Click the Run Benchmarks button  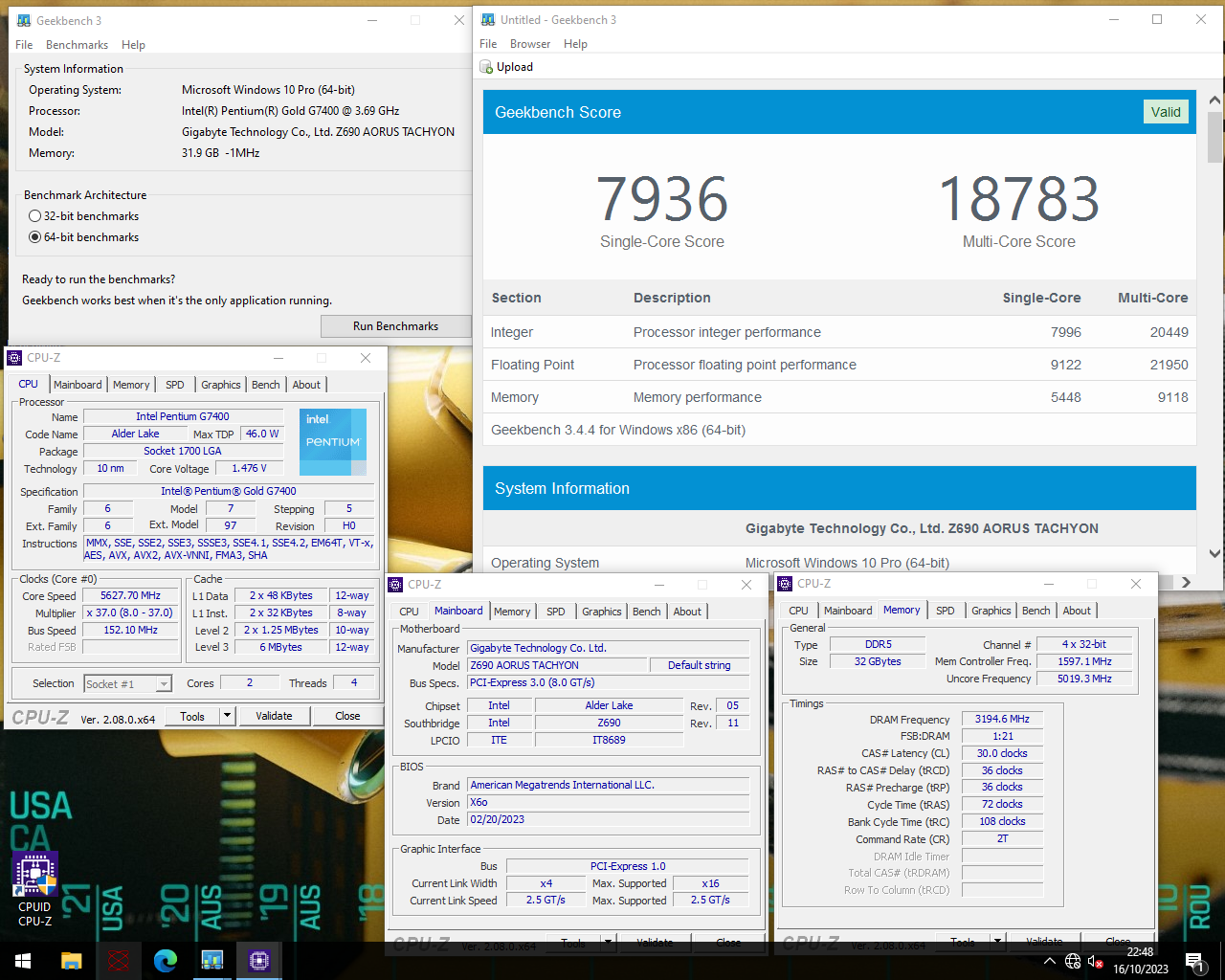pos(395,326)
